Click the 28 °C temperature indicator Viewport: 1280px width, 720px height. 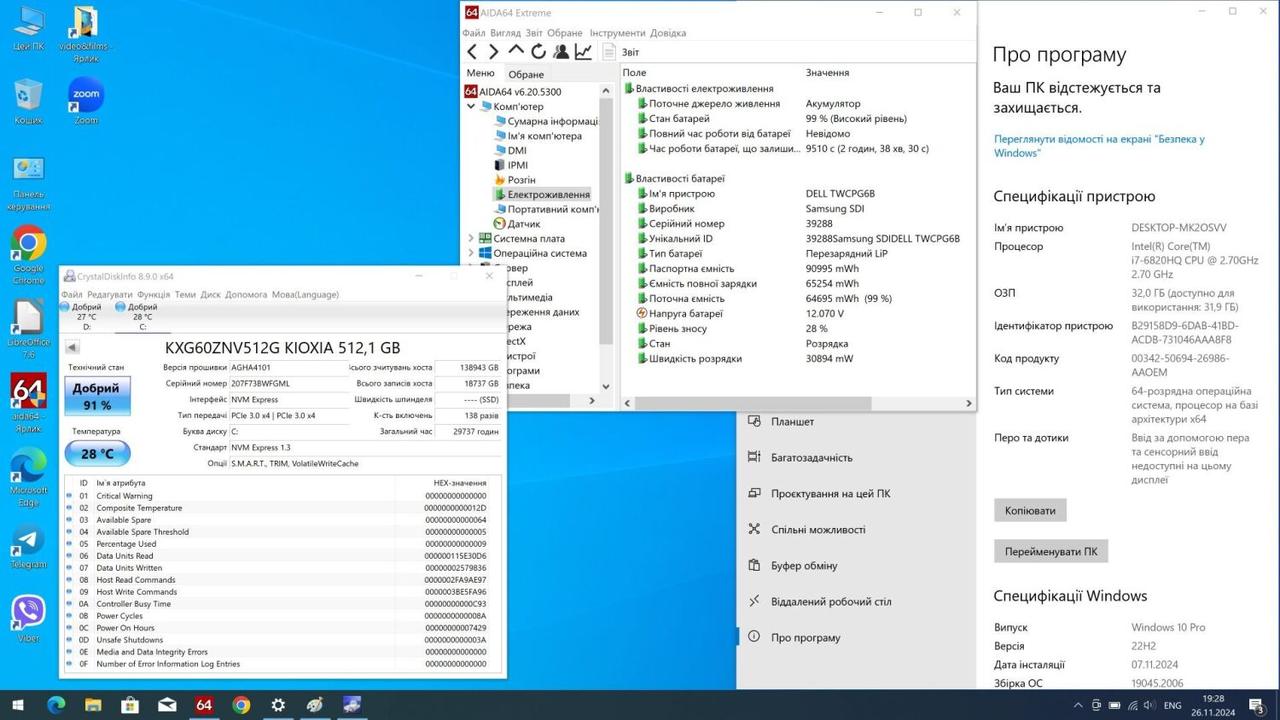point(97,453)
